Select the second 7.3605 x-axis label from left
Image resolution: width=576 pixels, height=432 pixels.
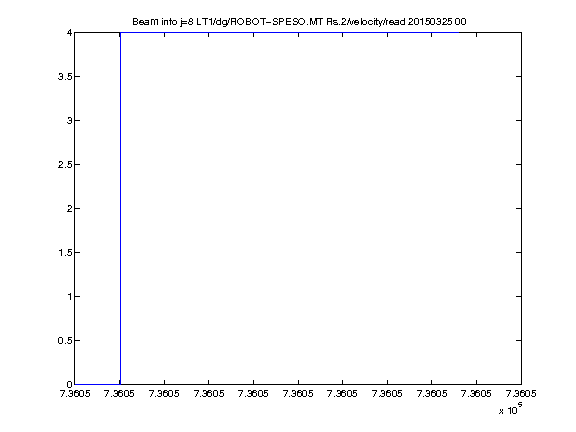tap(119, 394)
